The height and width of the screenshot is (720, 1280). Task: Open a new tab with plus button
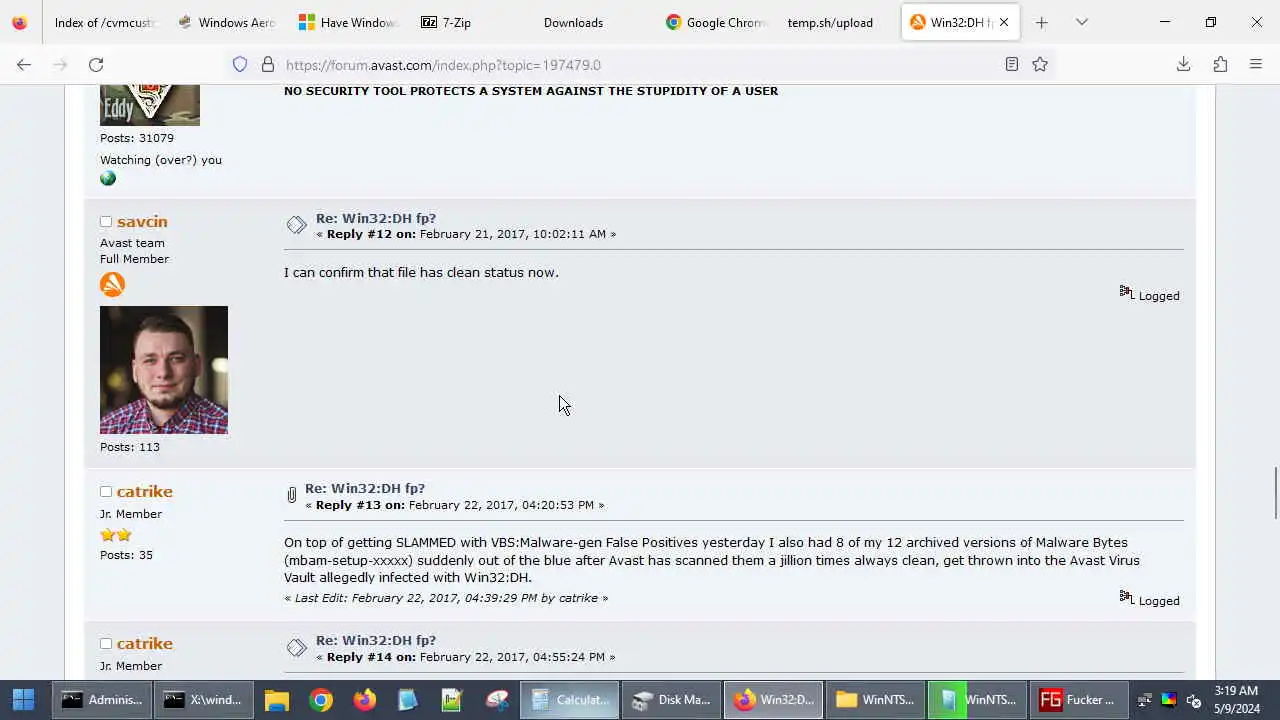pos(1041,22)
